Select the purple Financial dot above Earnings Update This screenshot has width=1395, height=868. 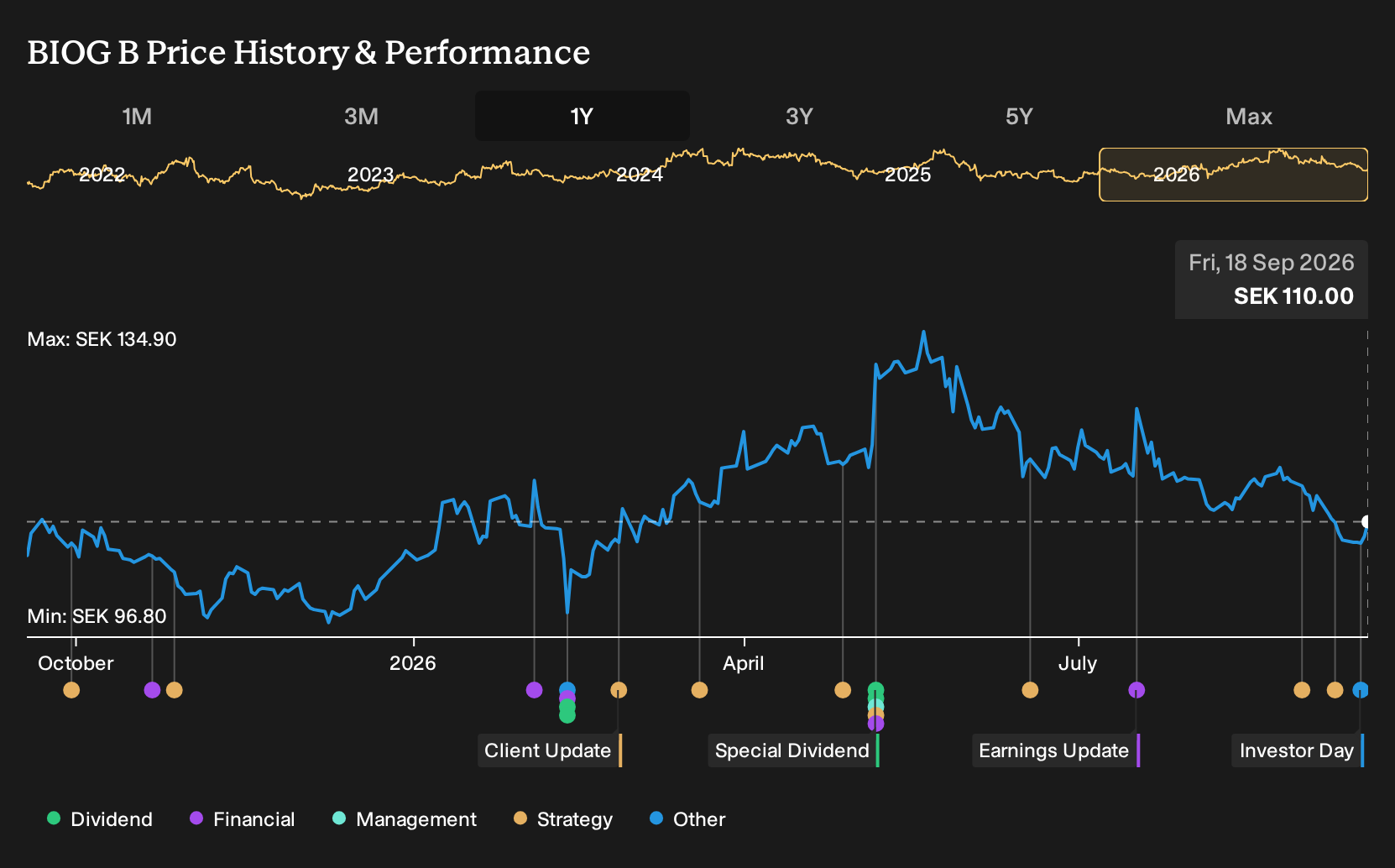(x=1136, y=690)
